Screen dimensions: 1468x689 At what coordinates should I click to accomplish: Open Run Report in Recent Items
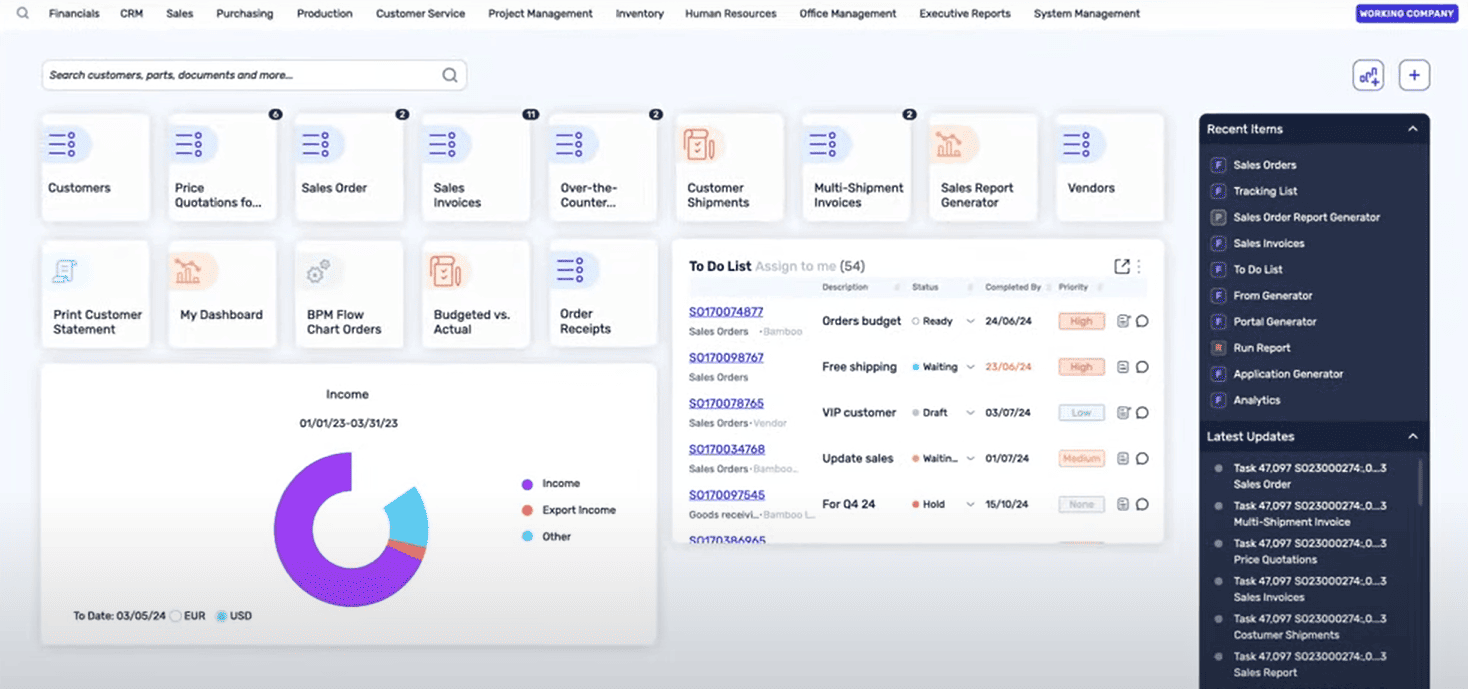pyautogui.click(x=1262, y=348)
